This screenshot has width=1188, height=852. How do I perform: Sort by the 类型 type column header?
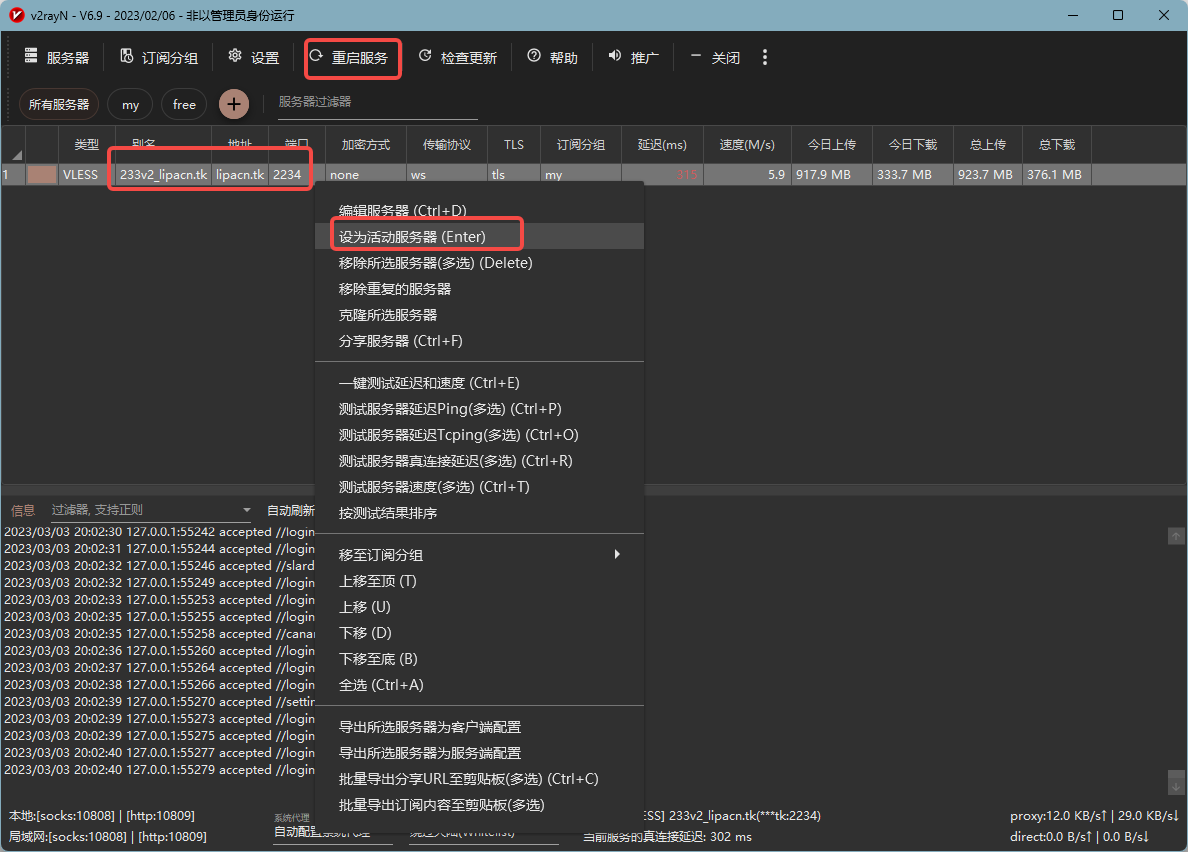86,145
